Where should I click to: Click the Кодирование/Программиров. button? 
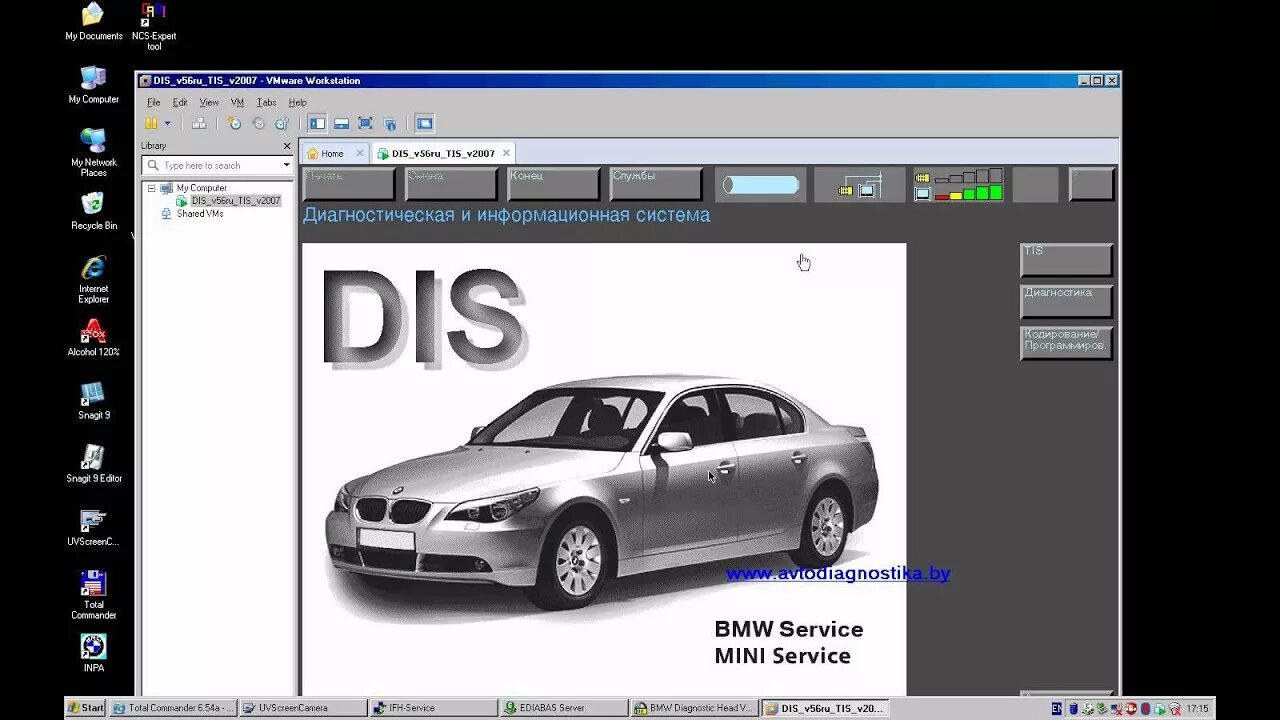(1066, 343)
